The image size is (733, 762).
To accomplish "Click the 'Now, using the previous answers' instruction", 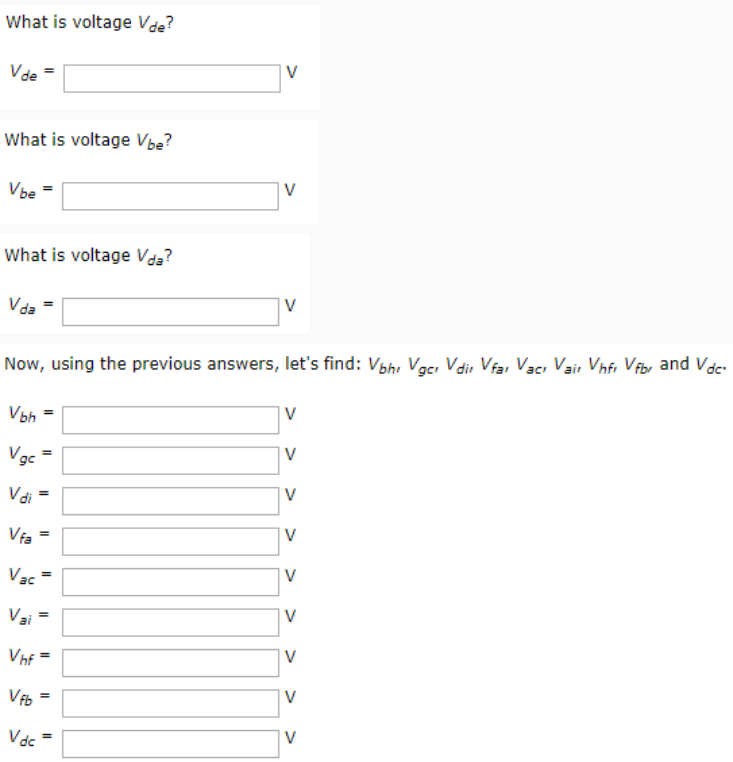I will (366, 365).
